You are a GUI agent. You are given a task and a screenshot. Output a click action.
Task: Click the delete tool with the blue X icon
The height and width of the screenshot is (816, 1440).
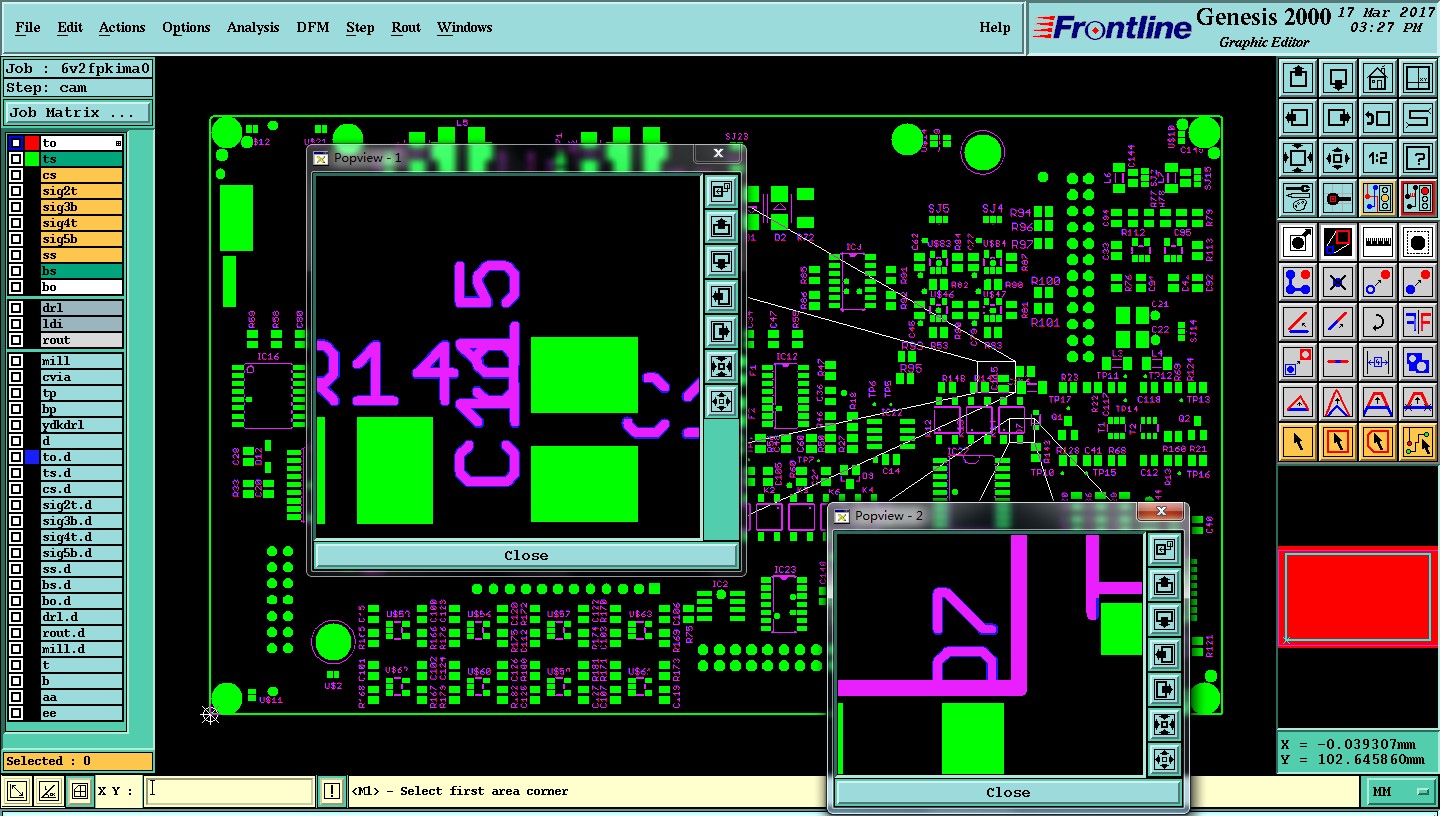coord(1338,281)
